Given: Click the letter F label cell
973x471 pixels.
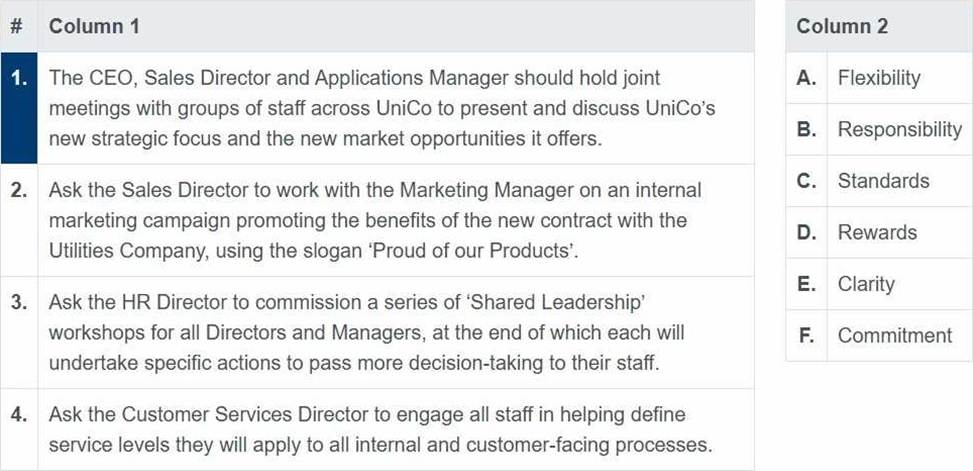Looking at the screenshot, I should (806, 335).
